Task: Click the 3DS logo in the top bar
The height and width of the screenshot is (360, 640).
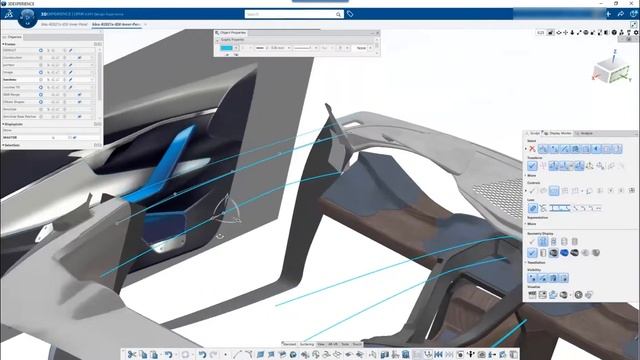Action: point(9,14)
